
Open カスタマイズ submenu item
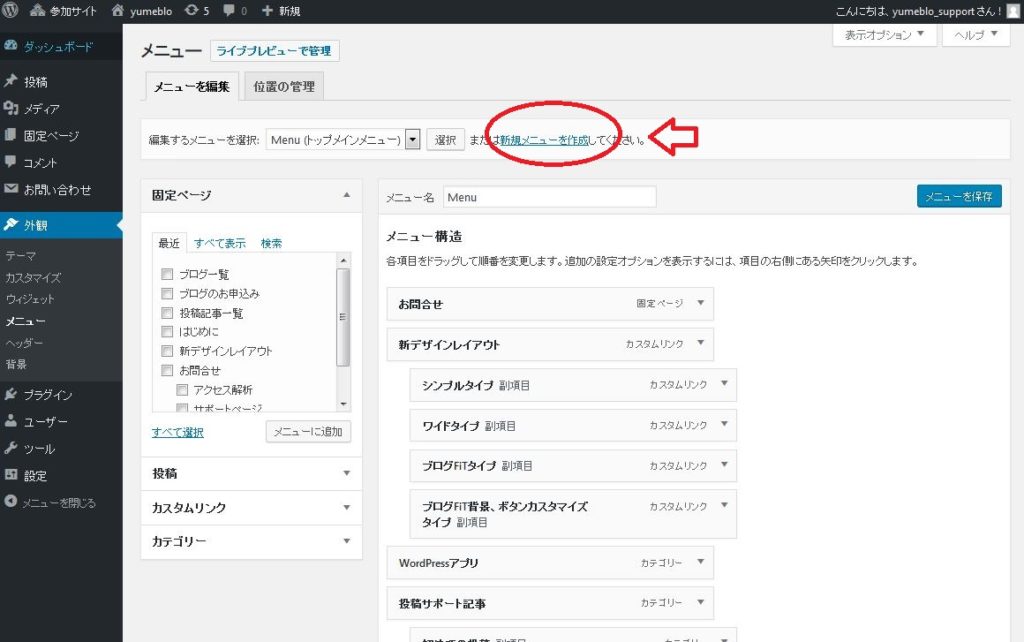click(x=33, y=278)
